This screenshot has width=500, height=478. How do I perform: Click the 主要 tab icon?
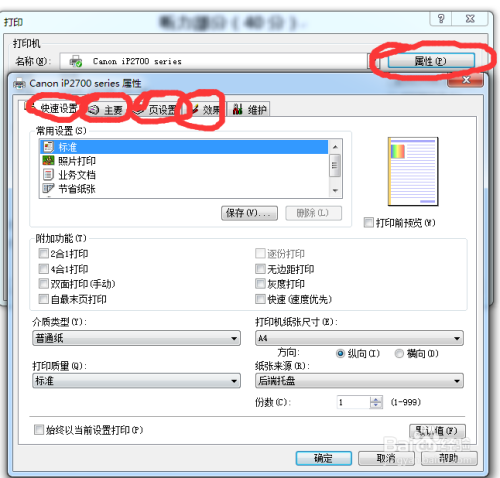click(94, 110)
